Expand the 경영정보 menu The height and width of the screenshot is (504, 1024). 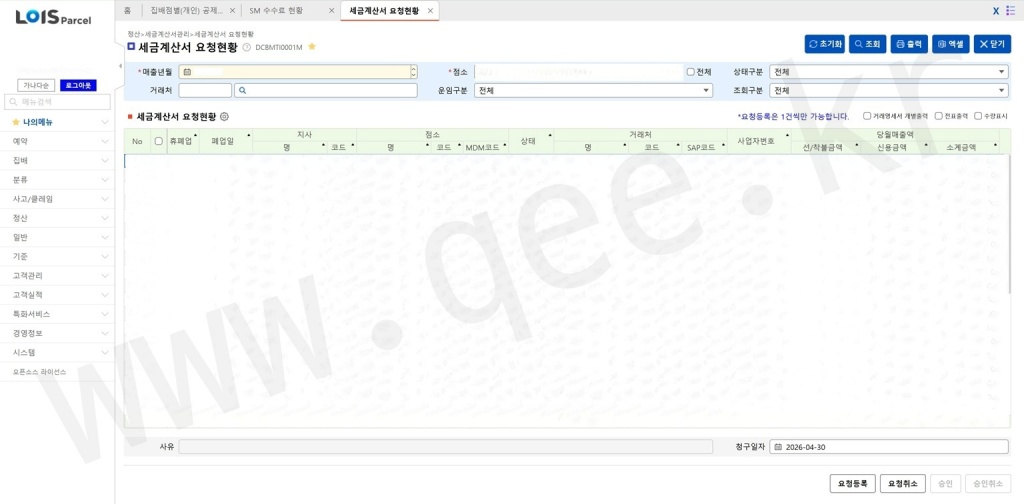(57, 333)
